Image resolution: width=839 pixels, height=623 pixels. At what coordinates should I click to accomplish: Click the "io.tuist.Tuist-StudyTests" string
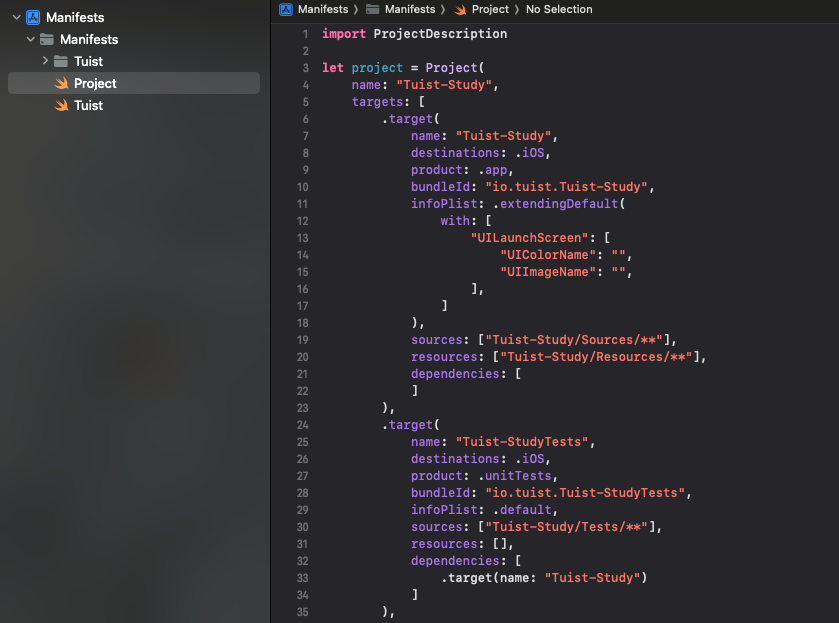click(585, 493)
